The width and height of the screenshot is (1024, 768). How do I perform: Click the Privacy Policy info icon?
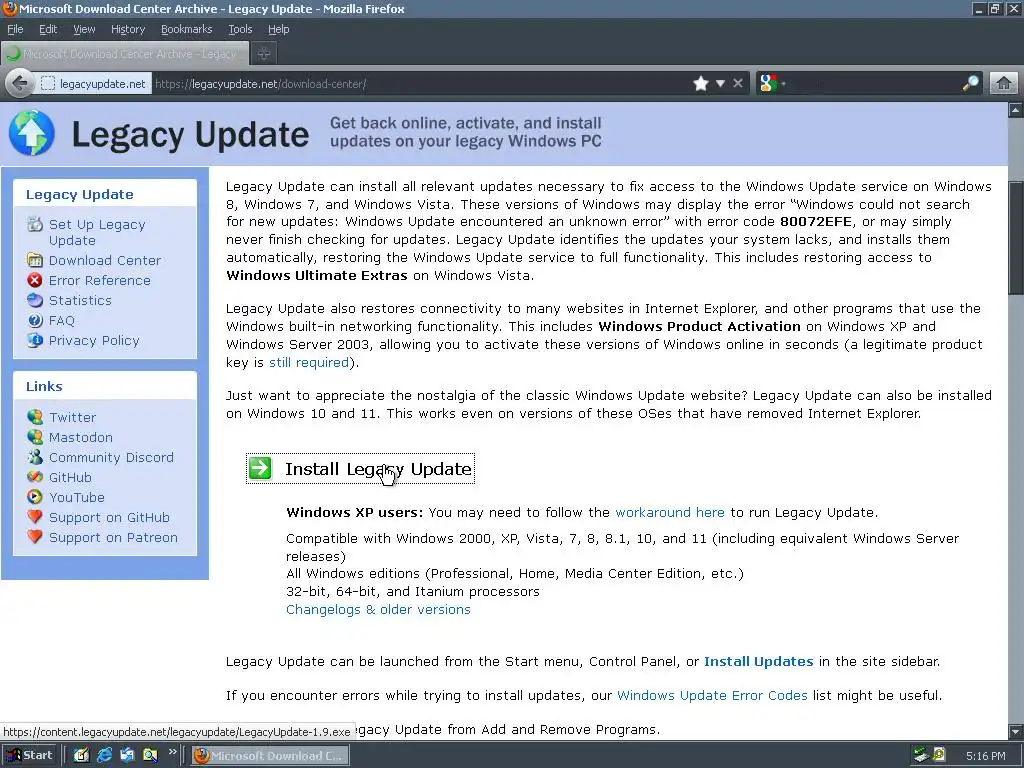click(35, 340)
